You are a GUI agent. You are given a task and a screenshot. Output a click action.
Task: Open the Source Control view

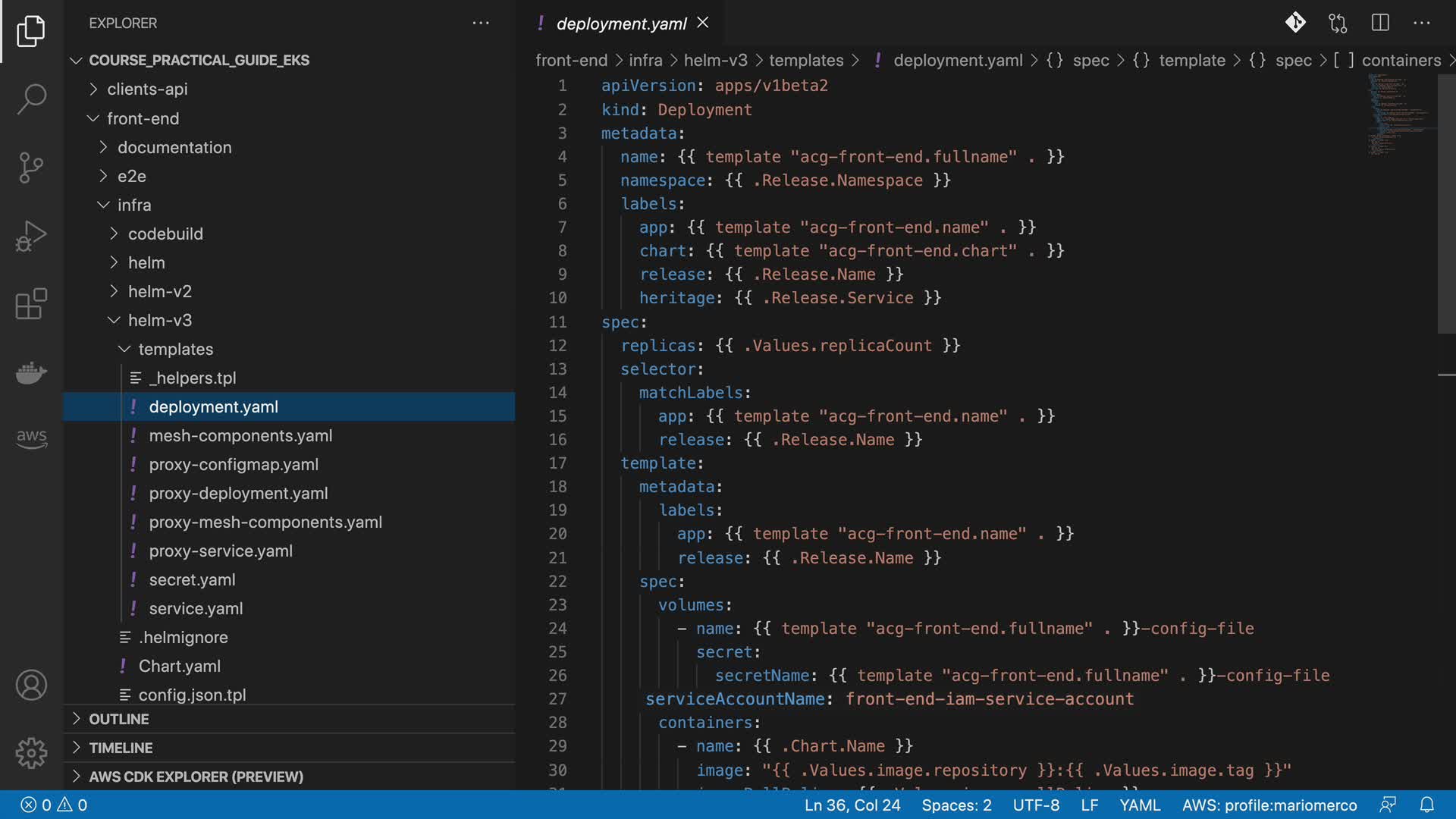[x=31, y=168]
